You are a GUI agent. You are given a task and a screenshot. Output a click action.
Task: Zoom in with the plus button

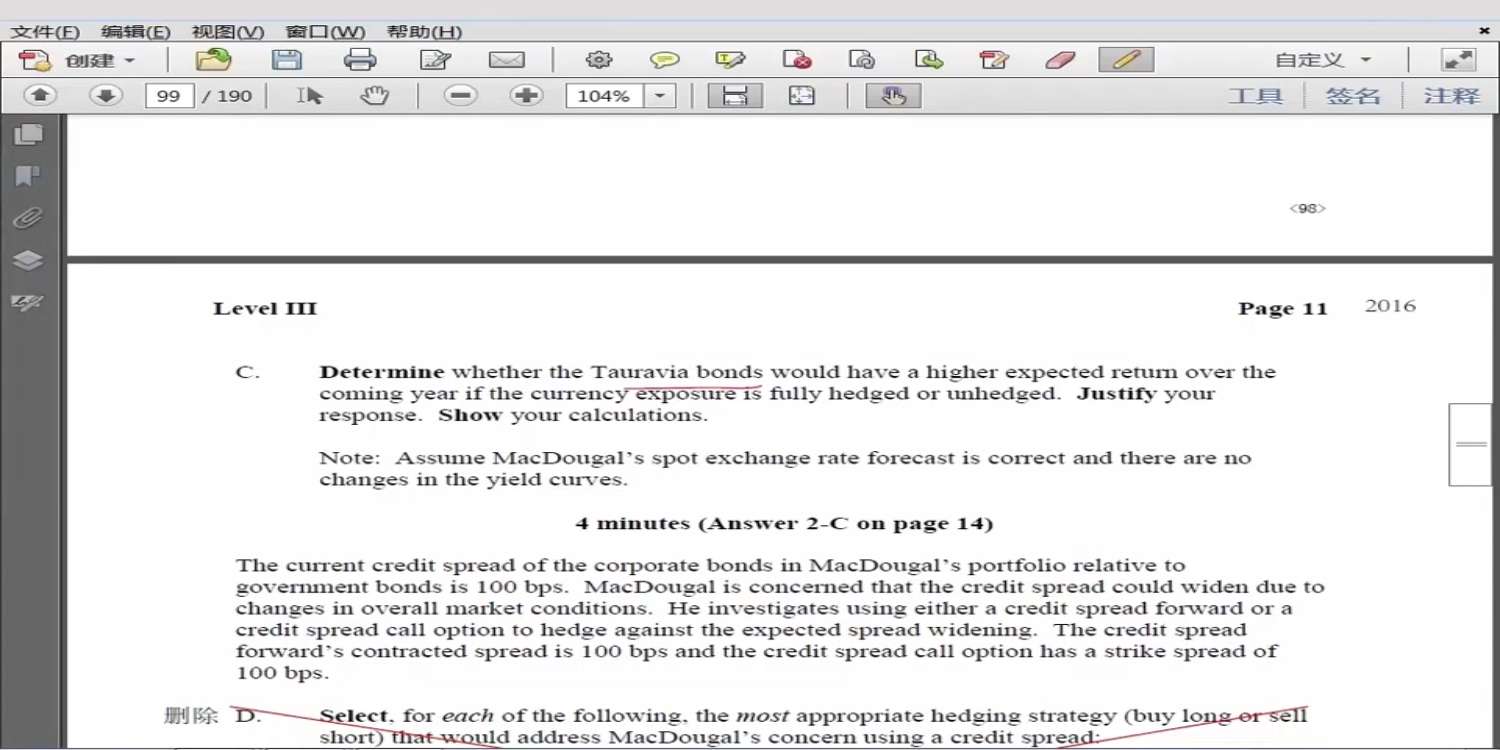[526, 96]
